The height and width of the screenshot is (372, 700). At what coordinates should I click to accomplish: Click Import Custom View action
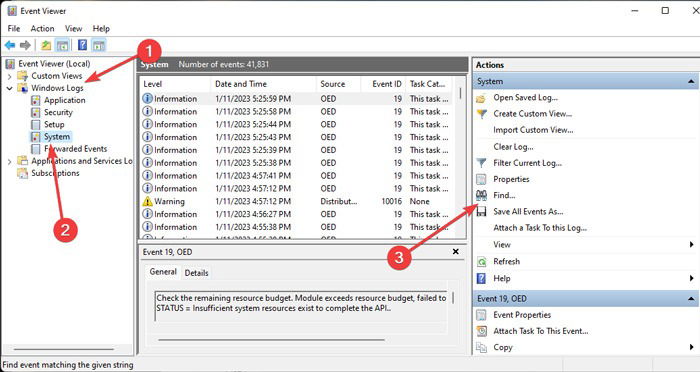tap(533, 130)
